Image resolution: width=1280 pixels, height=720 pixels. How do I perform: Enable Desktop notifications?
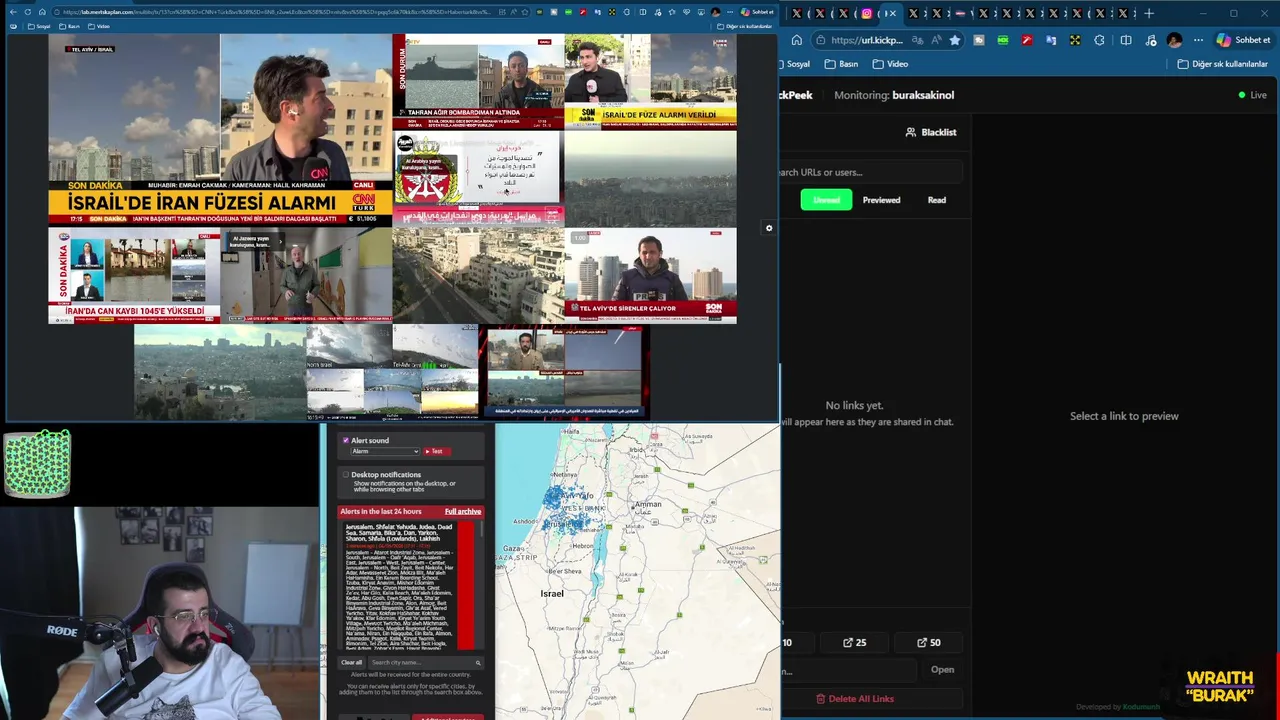[346, 475]
